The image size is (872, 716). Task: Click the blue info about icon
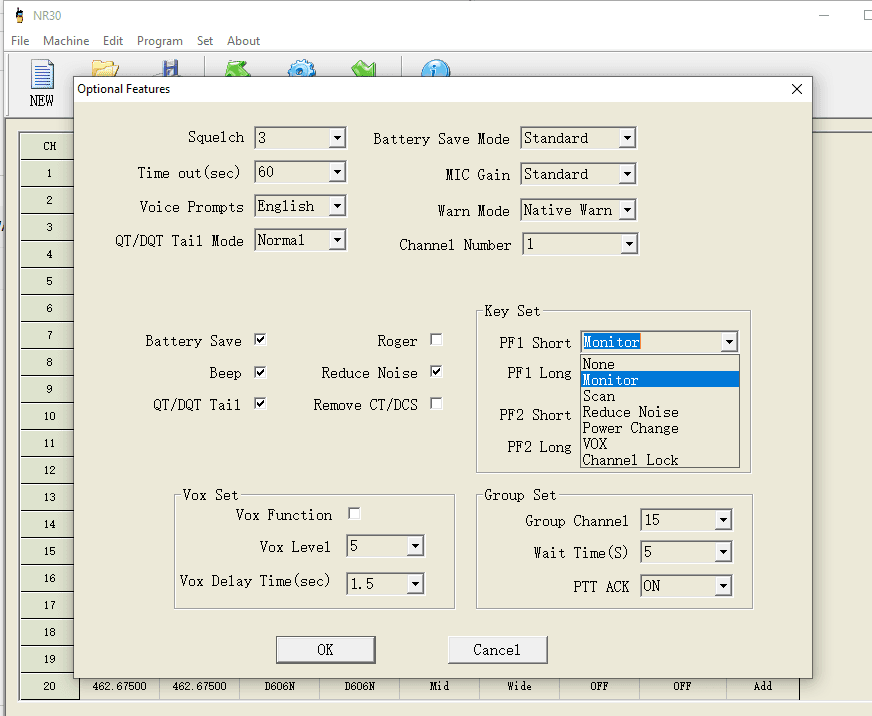click(x=434, y=69)
